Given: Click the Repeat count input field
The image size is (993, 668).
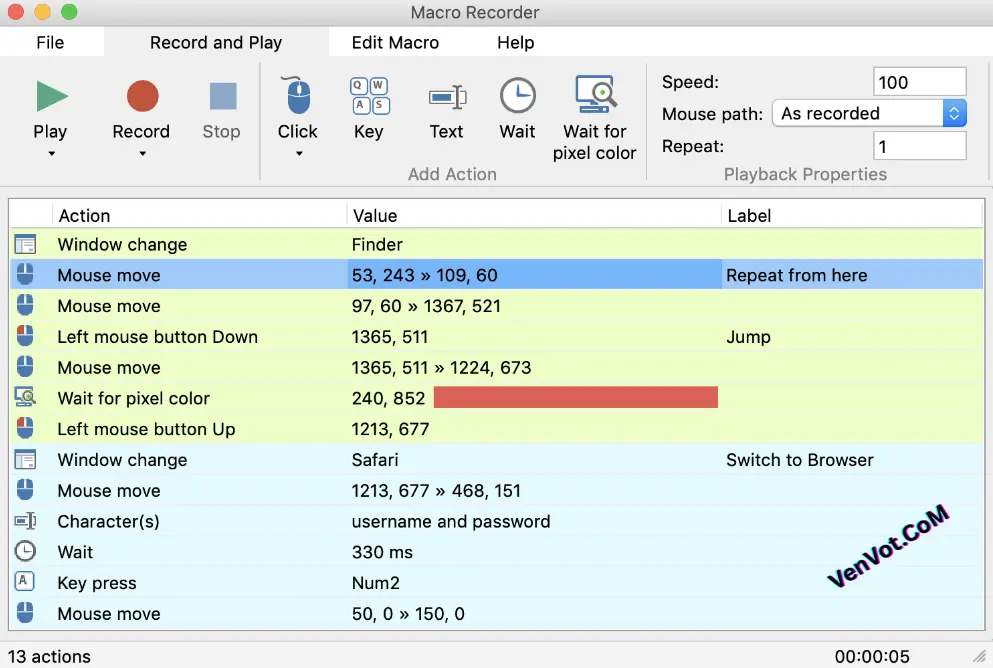Looking at the screenshot, I should coord(920,146).
